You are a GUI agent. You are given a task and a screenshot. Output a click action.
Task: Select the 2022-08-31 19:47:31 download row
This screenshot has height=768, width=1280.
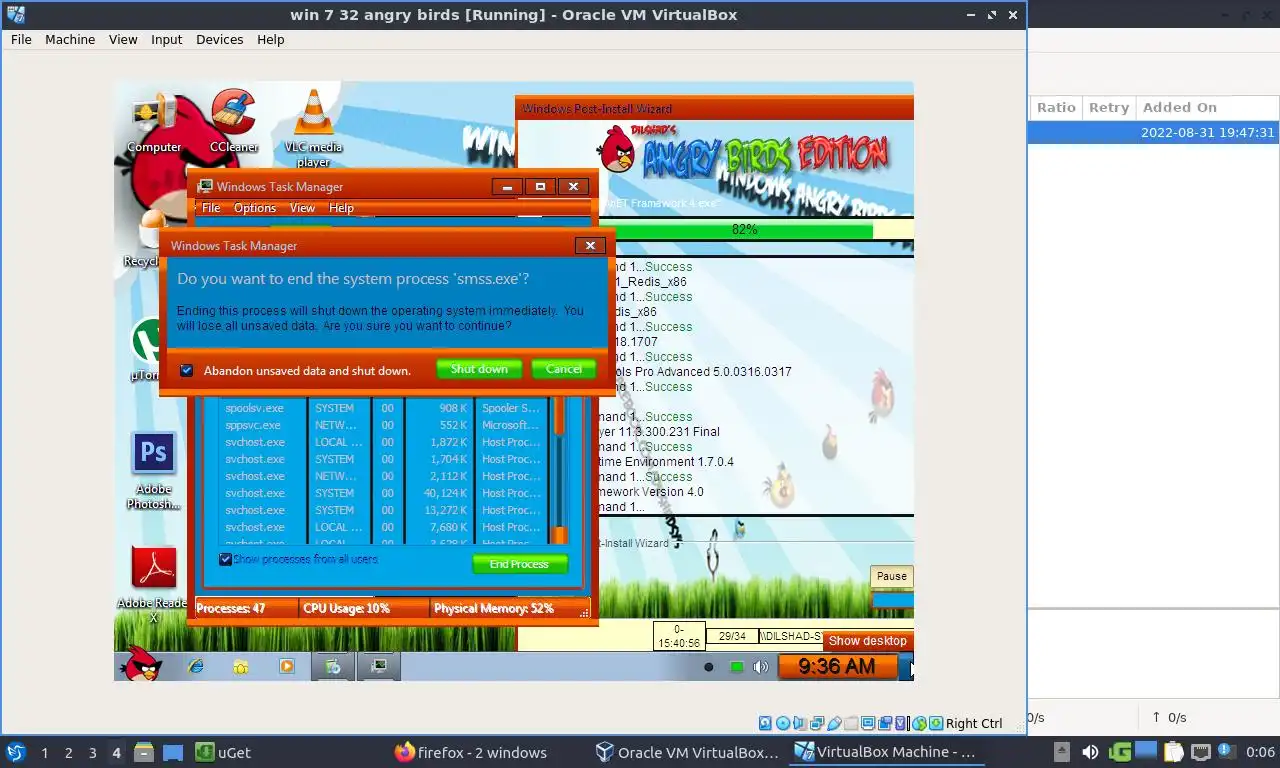1154,132
